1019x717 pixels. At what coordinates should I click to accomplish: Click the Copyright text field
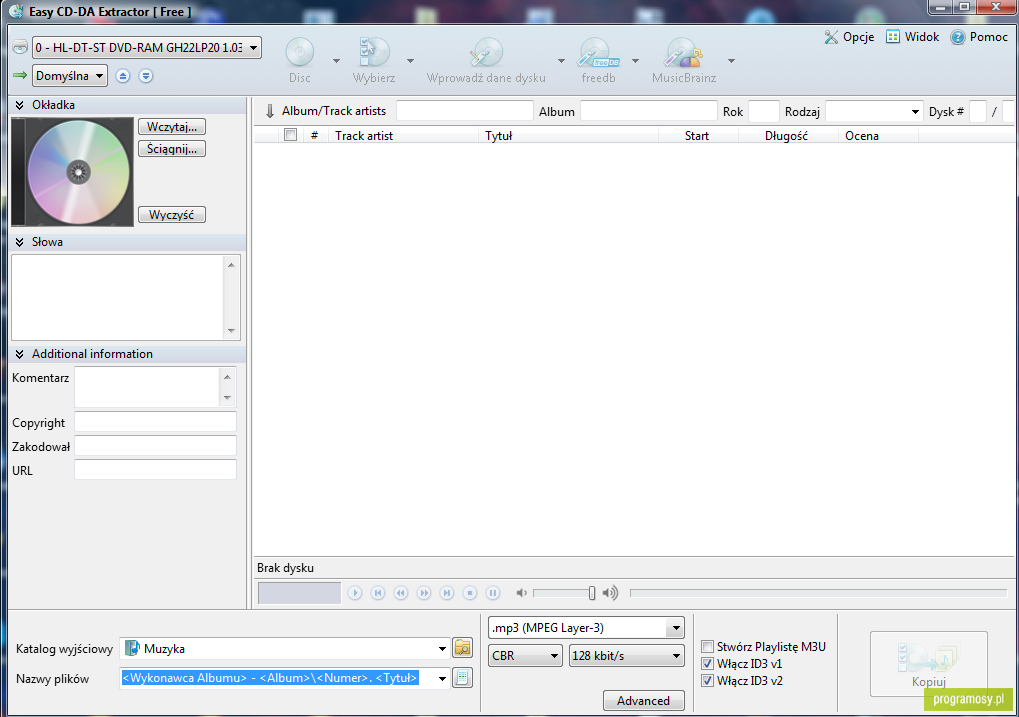click(155, 422)
